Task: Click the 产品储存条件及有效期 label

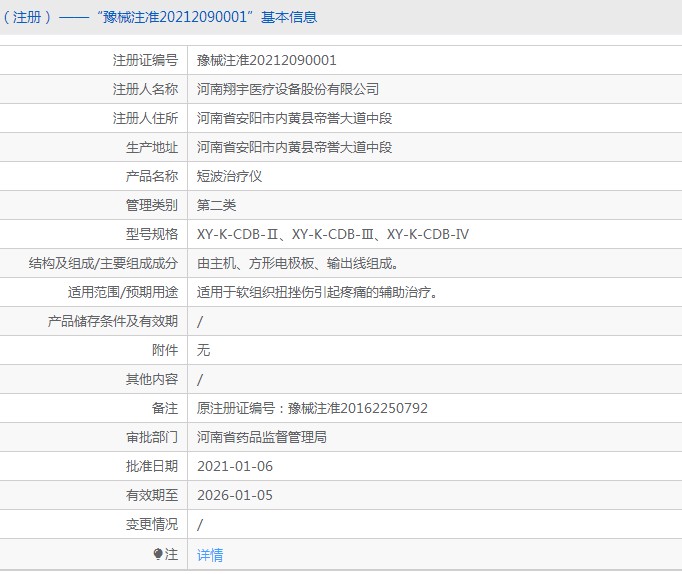Action: 113,321
